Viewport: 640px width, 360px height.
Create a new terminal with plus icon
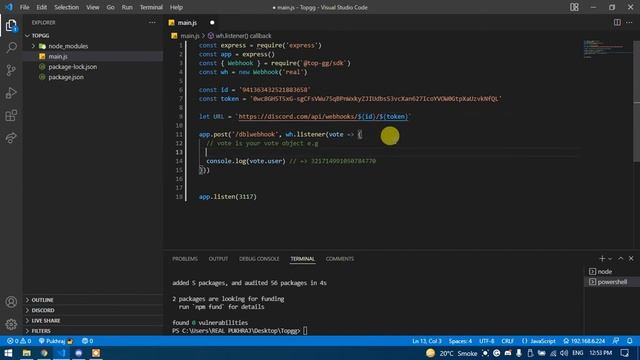pyautogui.click(x=602, y=258)
